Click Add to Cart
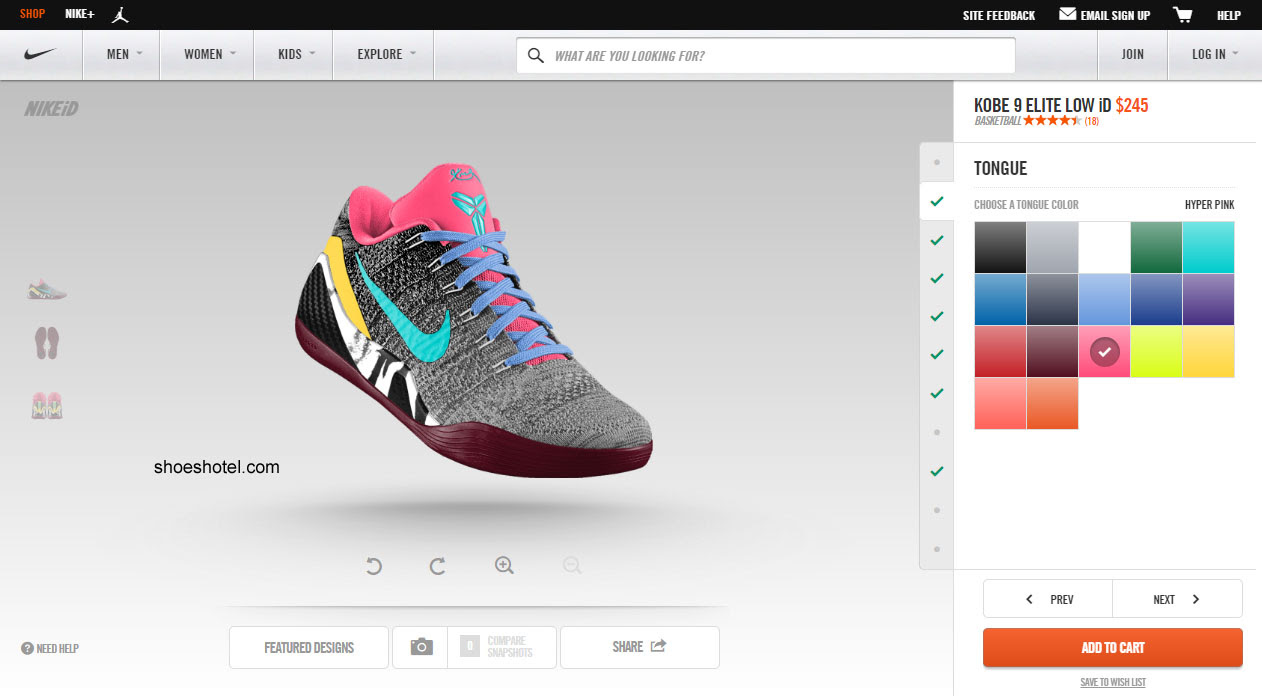 click(x=1112, y=647)
